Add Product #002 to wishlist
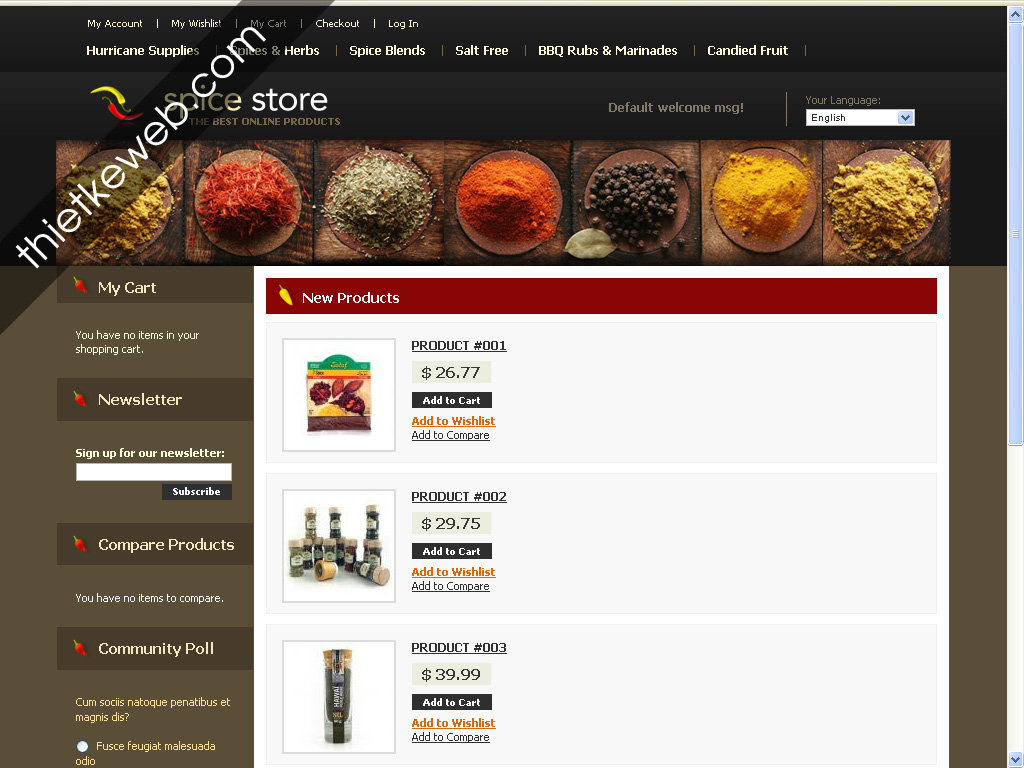This screenshot has width=1024, height=768. point(453,572)
